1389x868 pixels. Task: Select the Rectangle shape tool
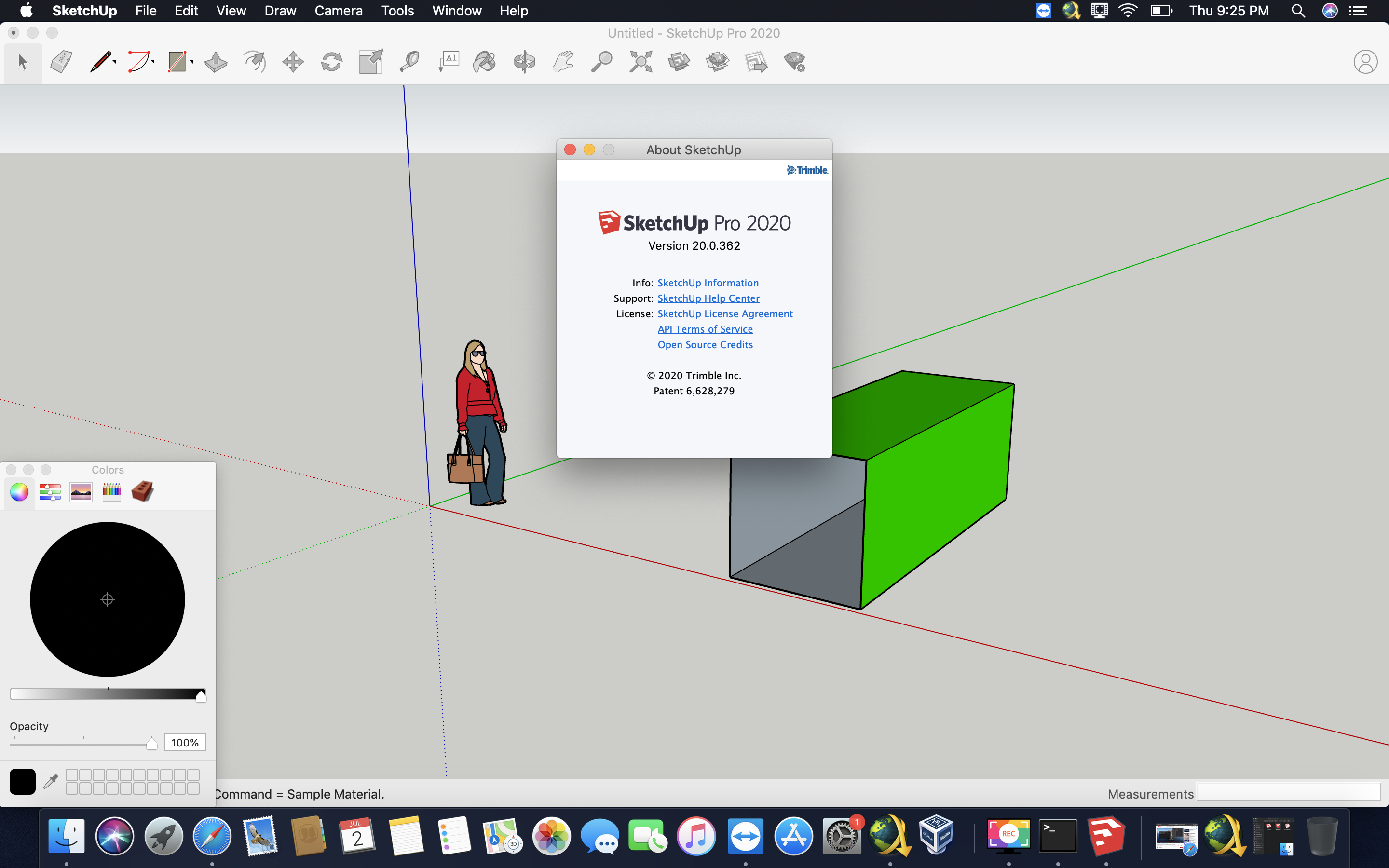coord(177,61)
